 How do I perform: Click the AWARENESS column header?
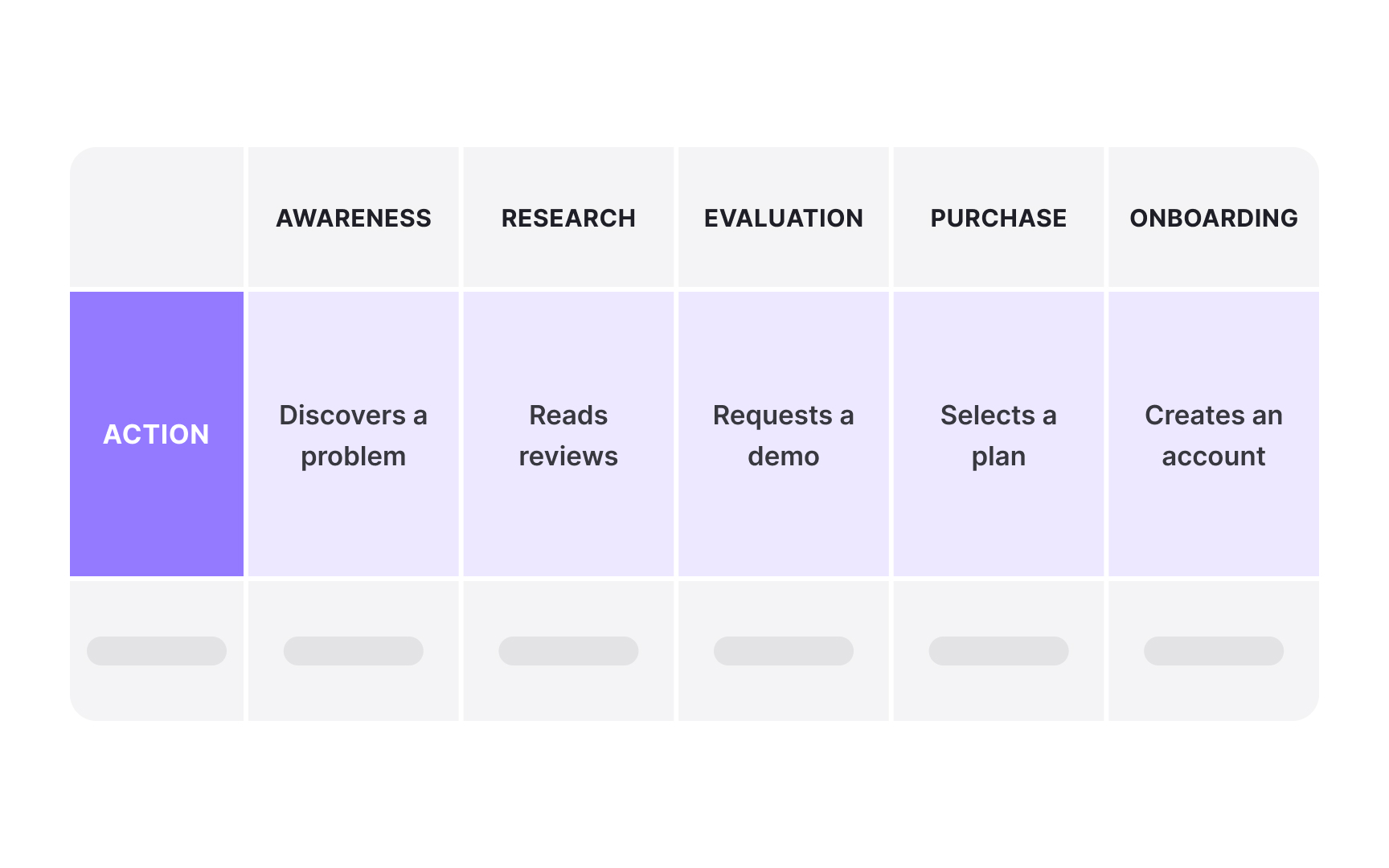click(354, 218)
